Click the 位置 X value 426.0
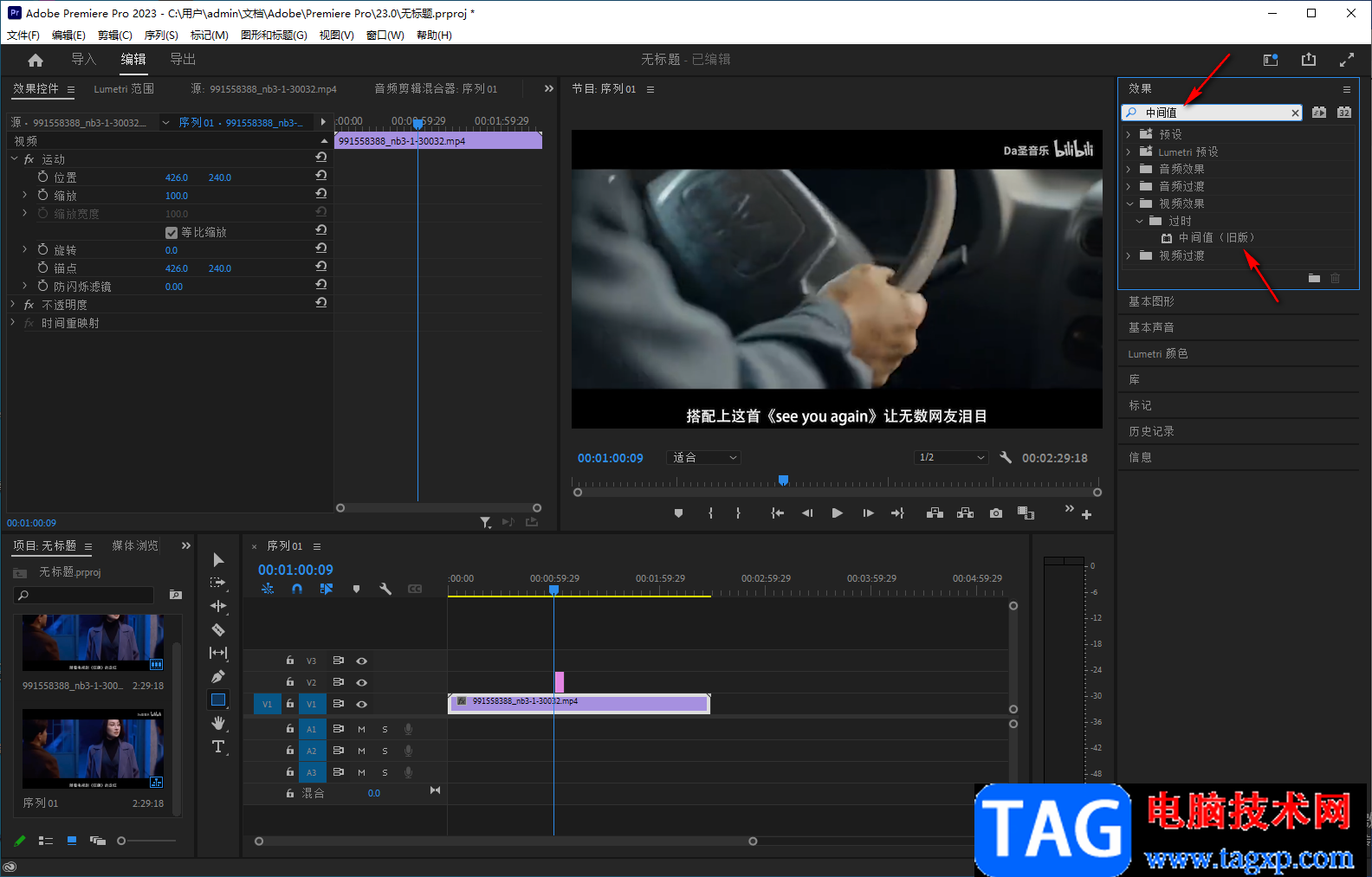Screen dimensions: 1372x877 pyautogui.click(x=177, y=177)
